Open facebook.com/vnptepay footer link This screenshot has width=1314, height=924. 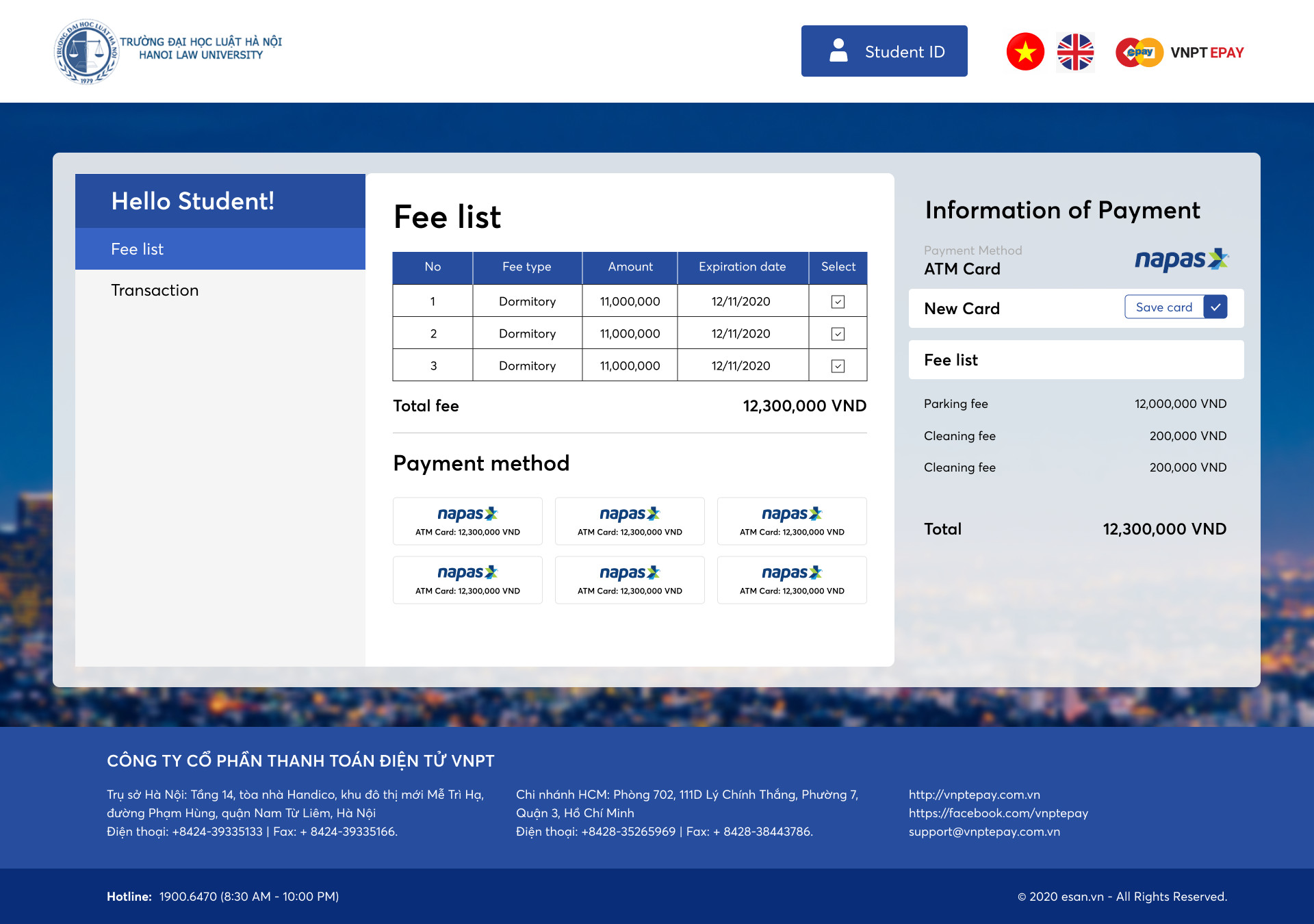click(999, 813)
